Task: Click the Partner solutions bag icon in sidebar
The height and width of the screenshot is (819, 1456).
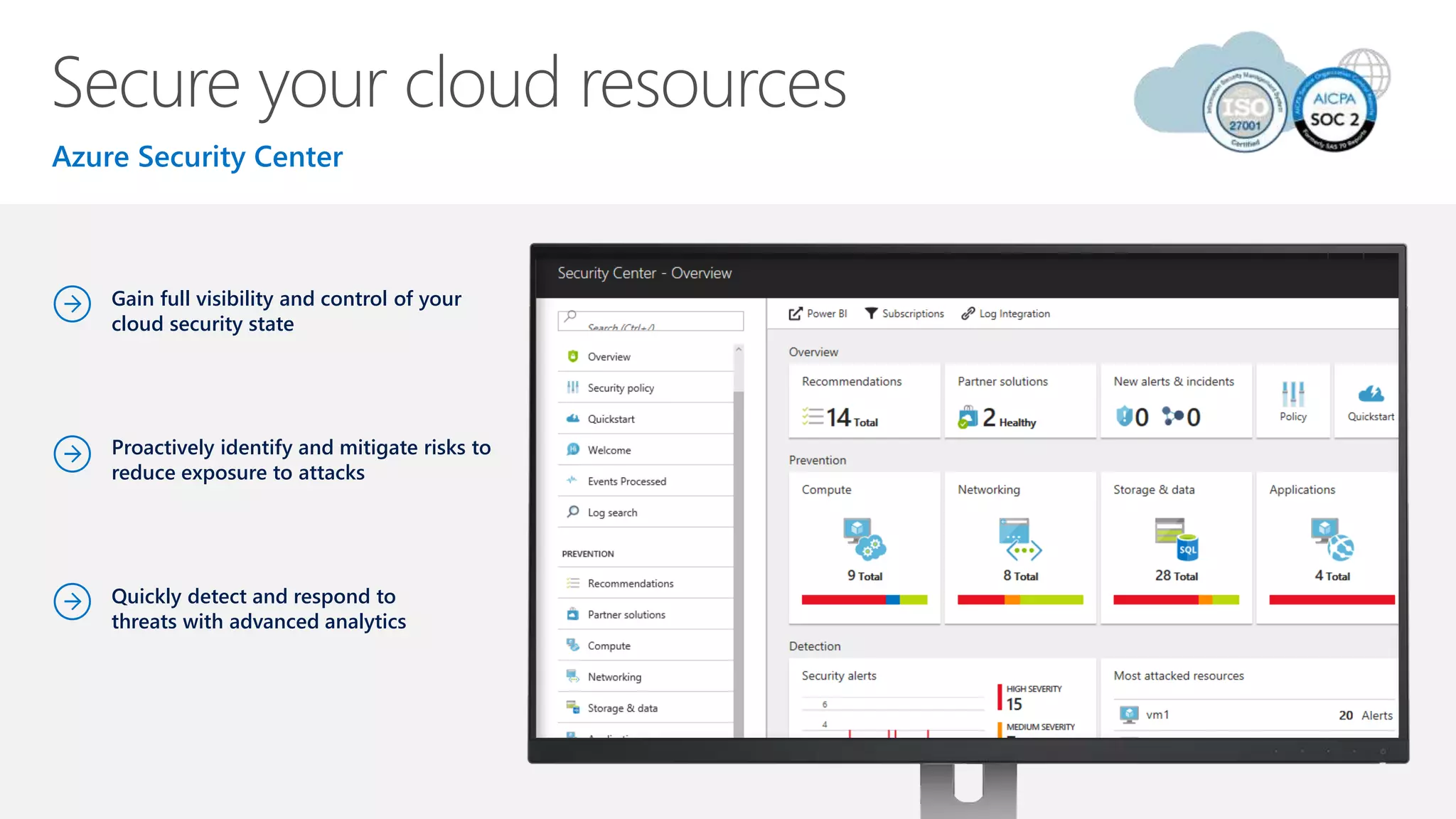Action: (x=573, y=614)
